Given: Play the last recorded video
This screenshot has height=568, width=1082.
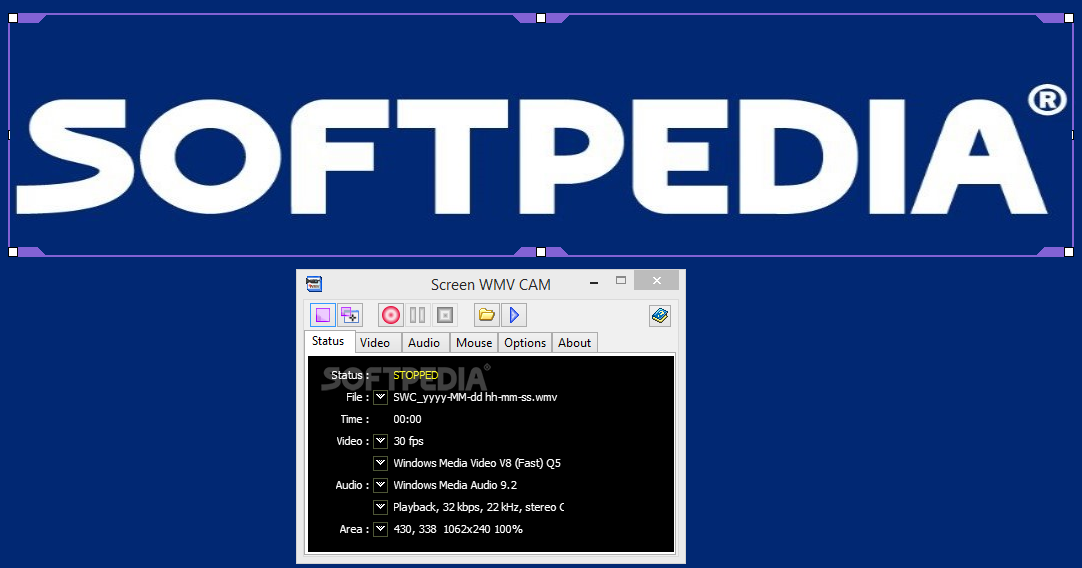Looking at the screenshot, I should pyautogui.click(x=514, y=315).
